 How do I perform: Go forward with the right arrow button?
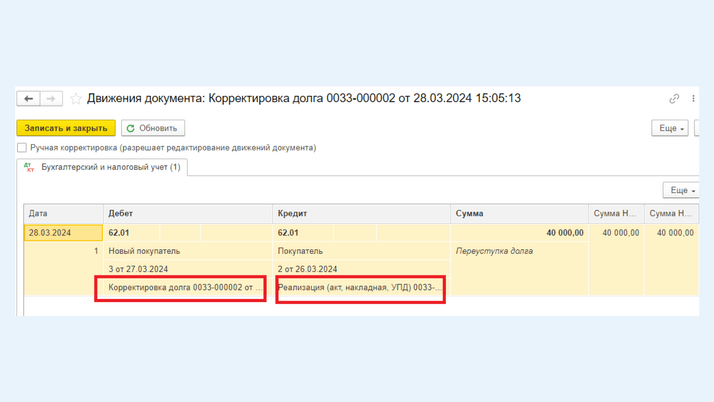[51, 98]
